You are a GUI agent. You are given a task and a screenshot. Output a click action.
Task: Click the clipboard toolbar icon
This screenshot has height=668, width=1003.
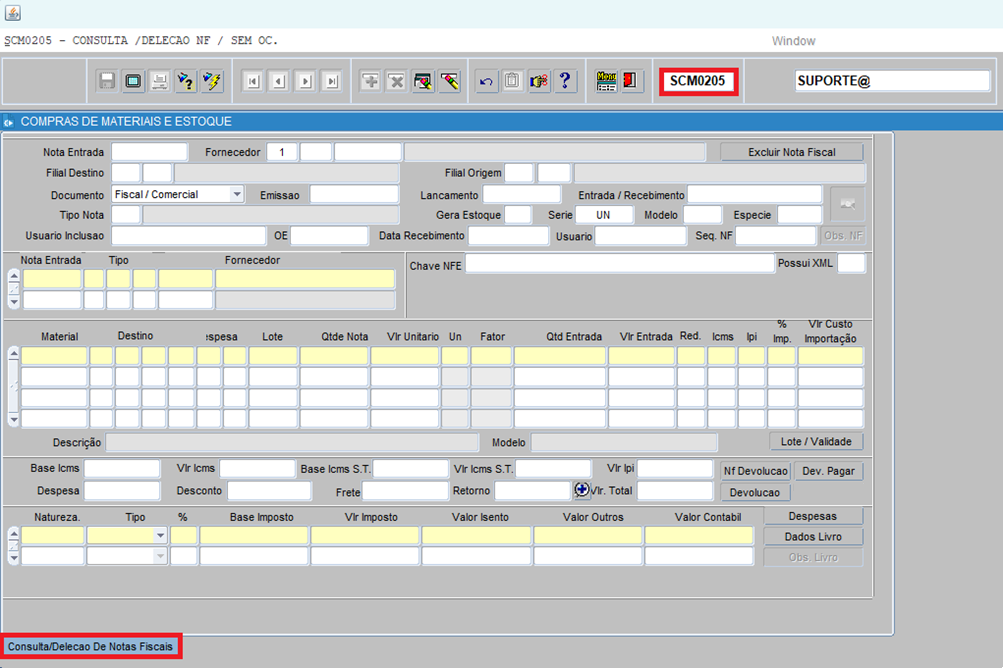tap(512, 81)
